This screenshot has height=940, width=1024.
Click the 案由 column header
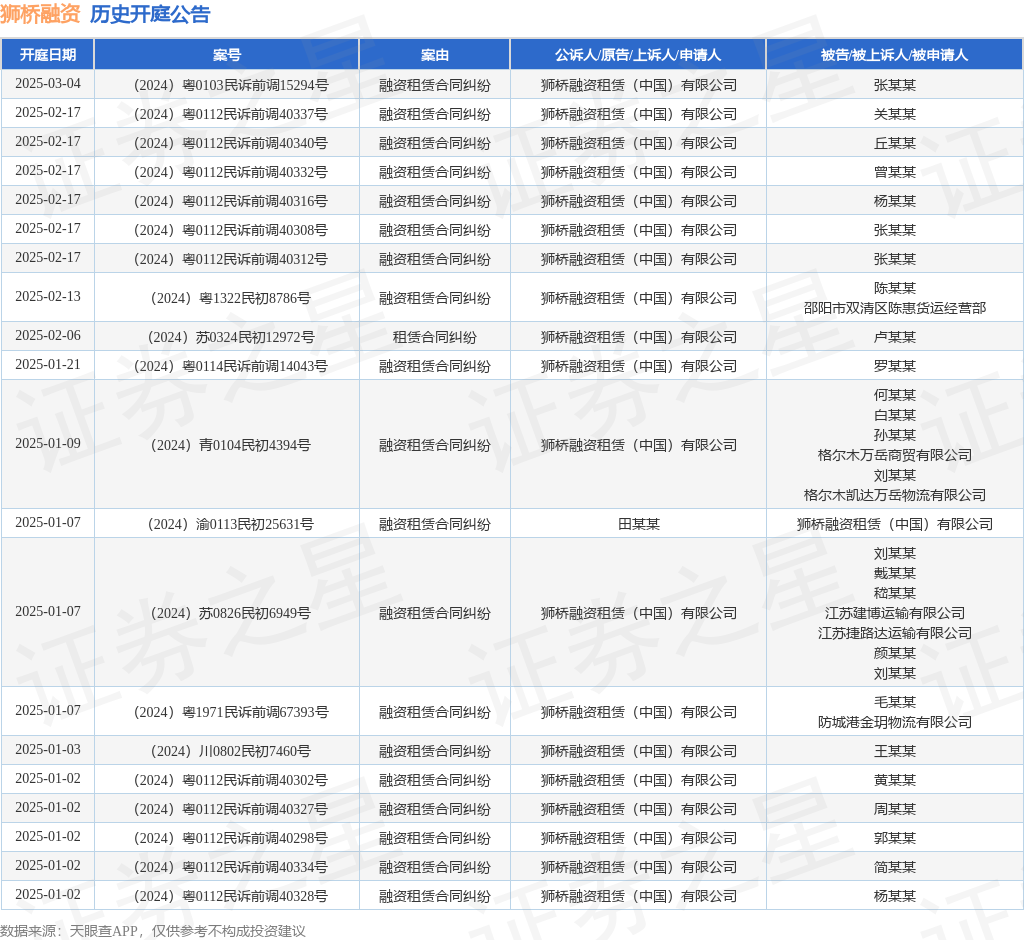[434, 55]
